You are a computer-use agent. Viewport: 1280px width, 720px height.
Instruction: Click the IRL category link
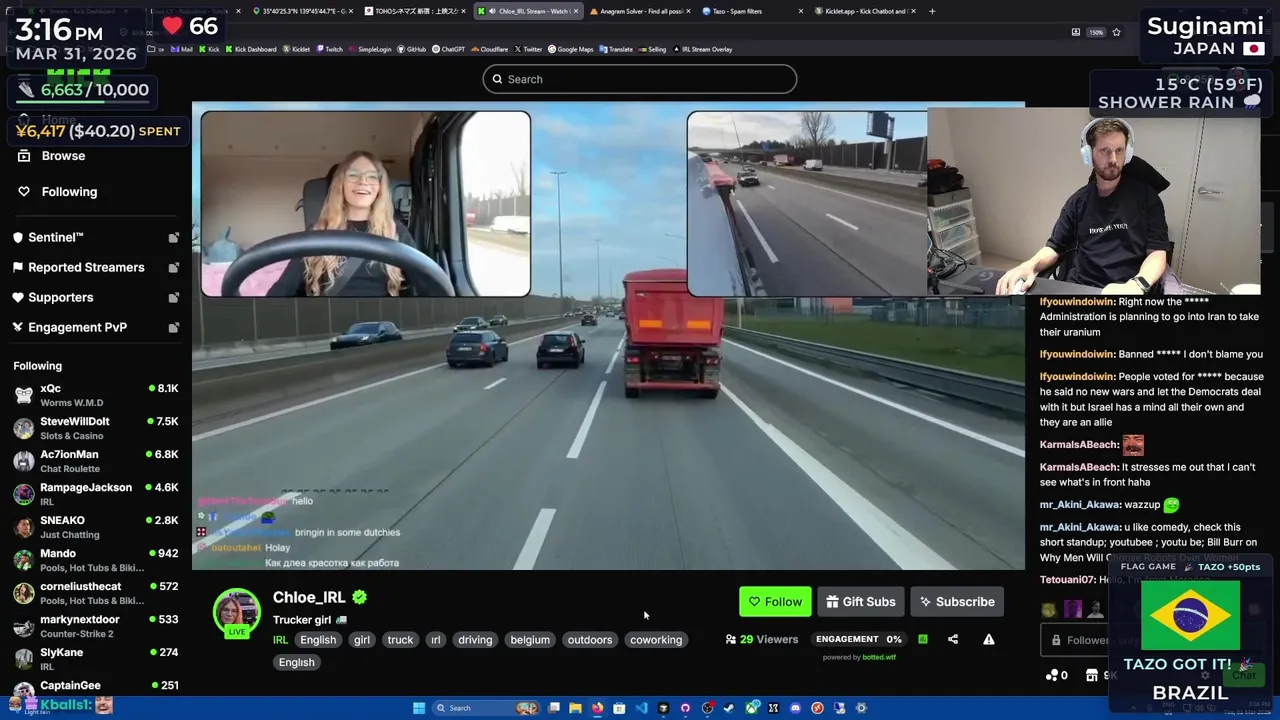pyautogui.click(x=280, y=640)
